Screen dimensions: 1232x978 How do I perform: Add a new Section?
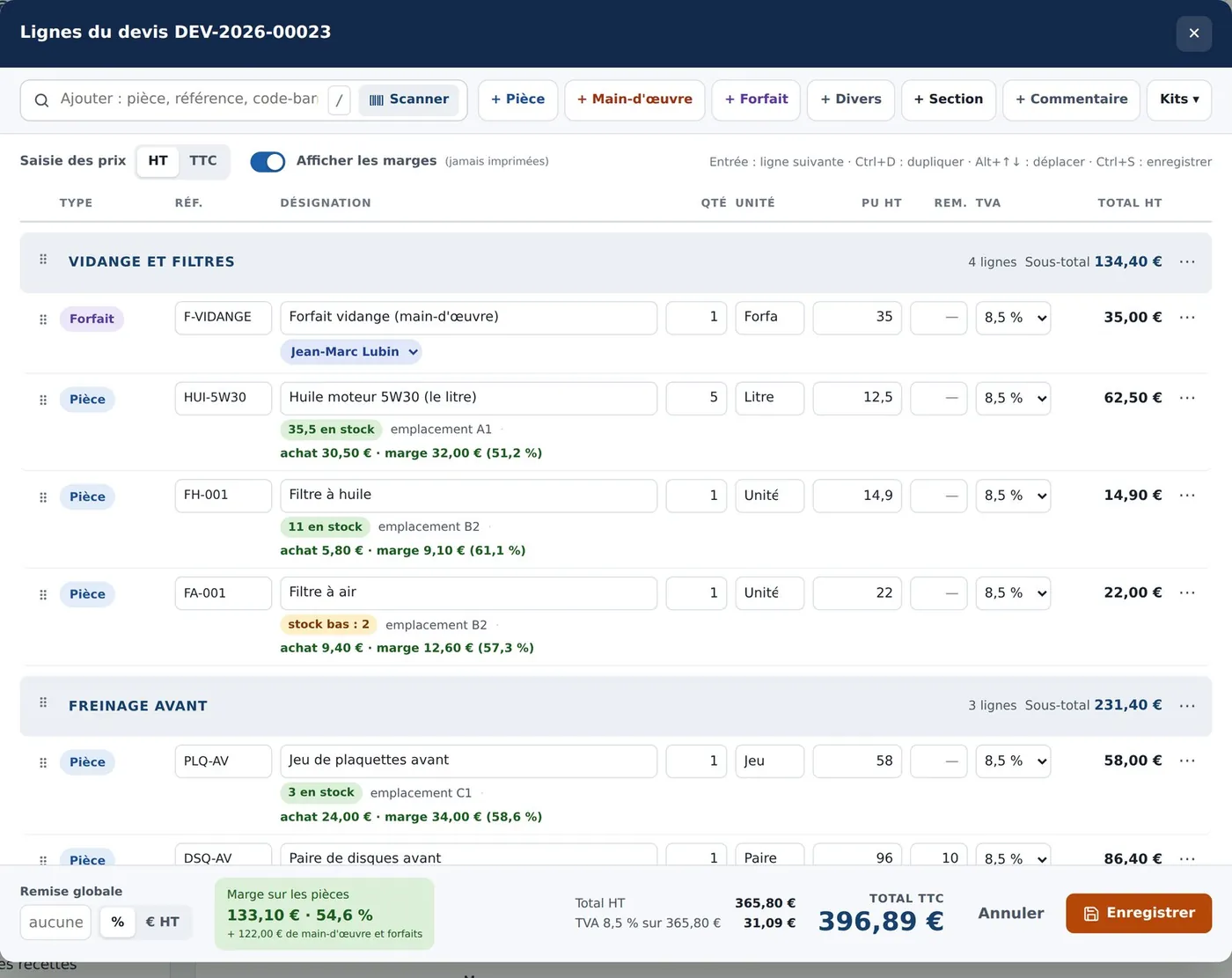pos(949,99)
